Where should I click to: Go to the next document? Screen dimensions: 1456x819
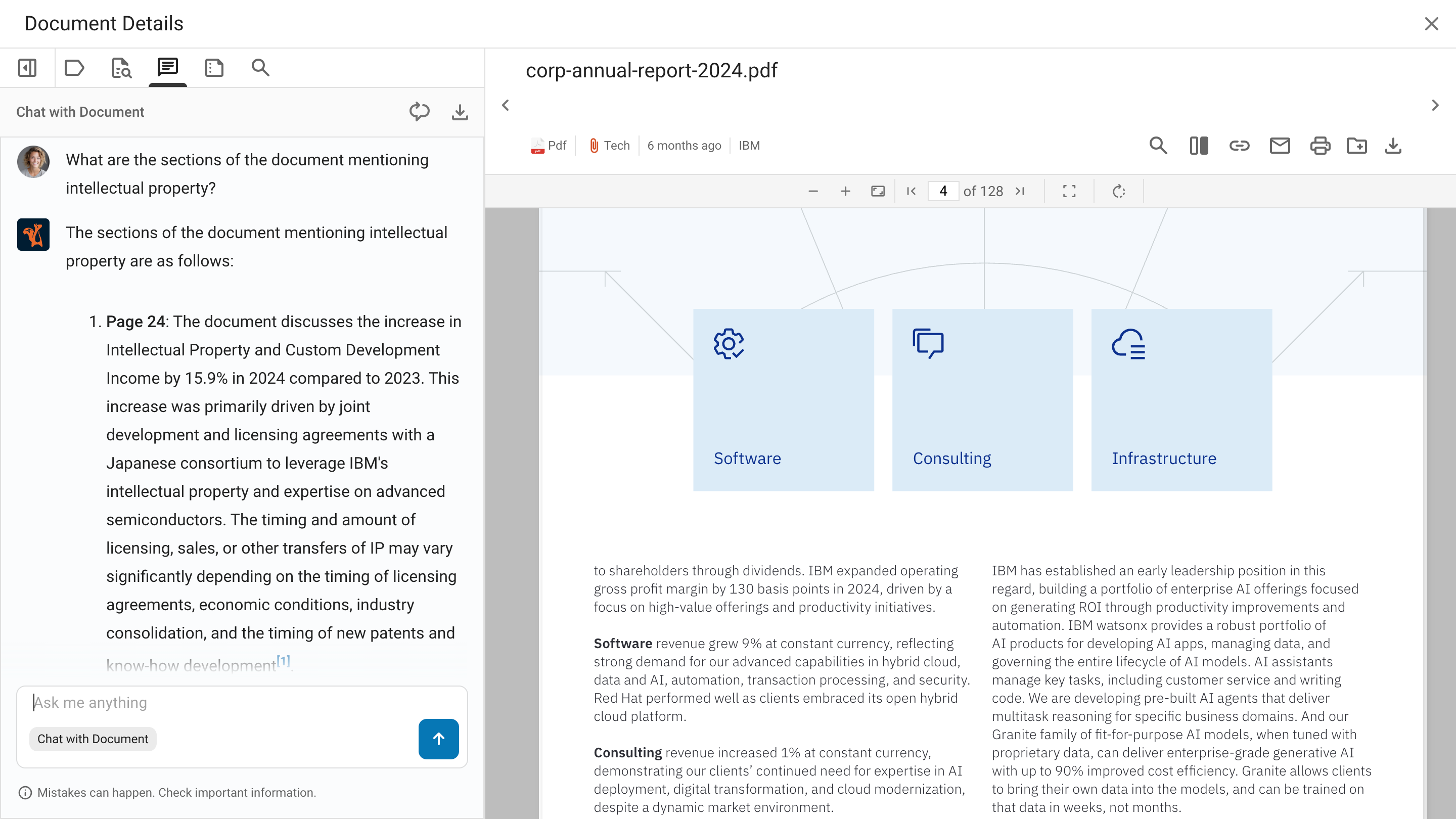point(1435,105)
